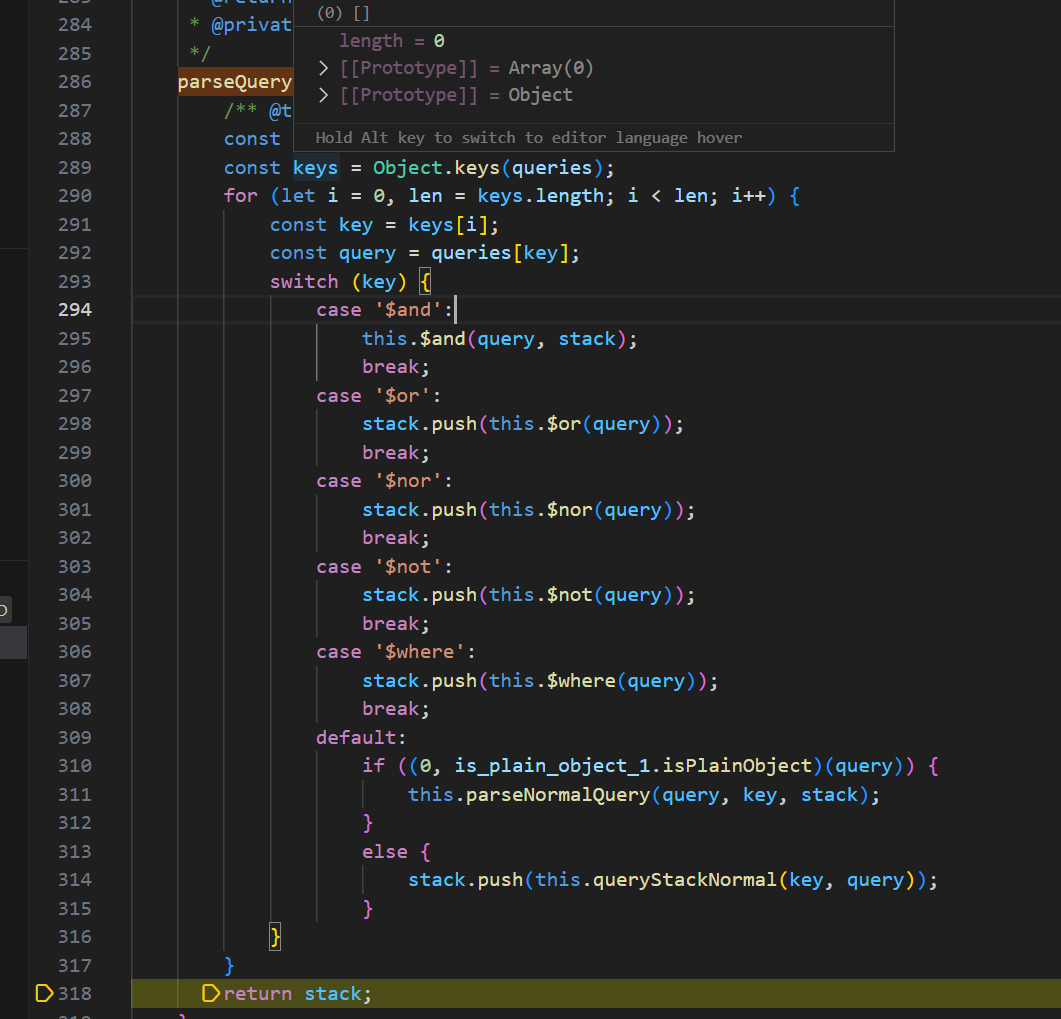Click the yellow debug pointer glyph beside line 318
Viewport: 1061px width, 1019px height.
coord(44,993)
